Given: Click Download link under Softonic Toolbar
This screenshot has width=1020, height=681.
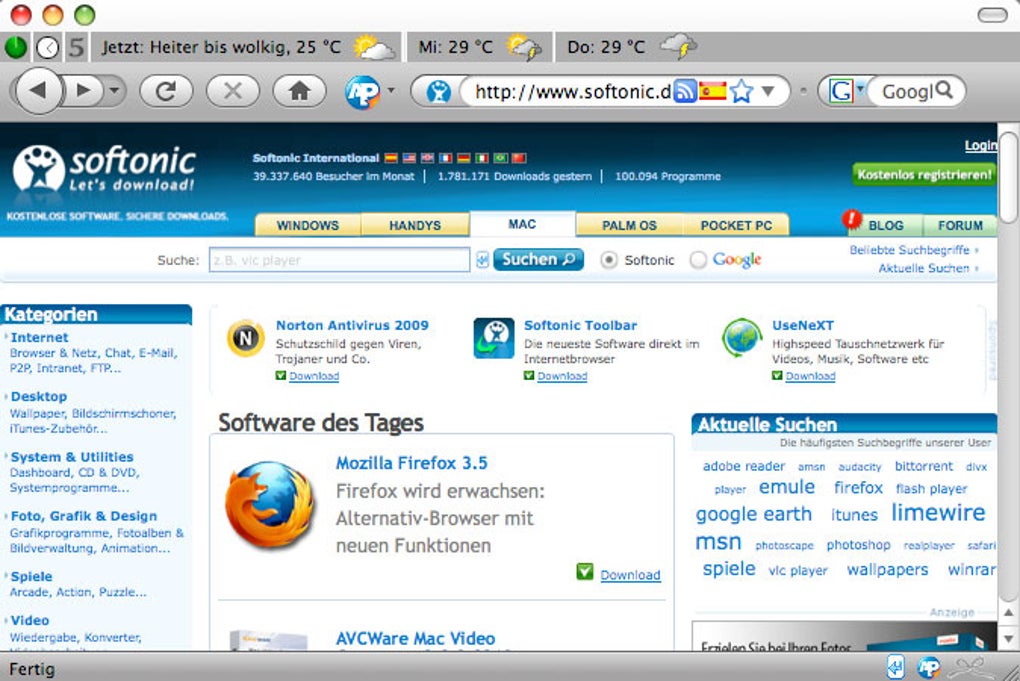Looking at the screenshot, I should click(562, 376).
